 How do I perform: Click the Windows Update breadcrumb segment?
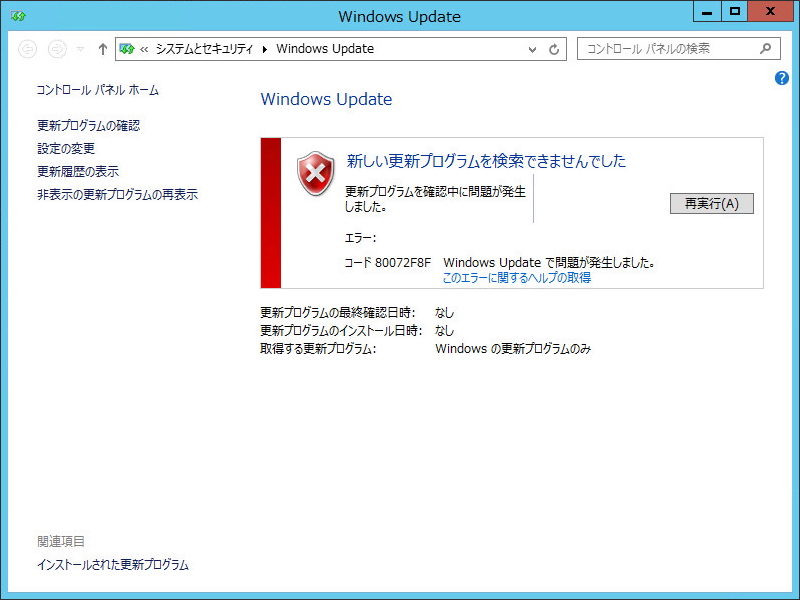(325, 49)
